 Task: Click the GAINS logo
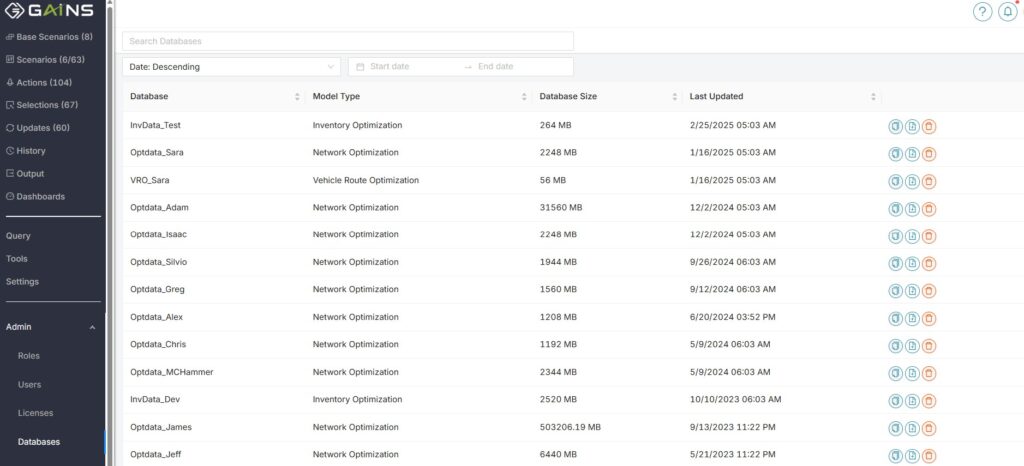coord(49,11)
